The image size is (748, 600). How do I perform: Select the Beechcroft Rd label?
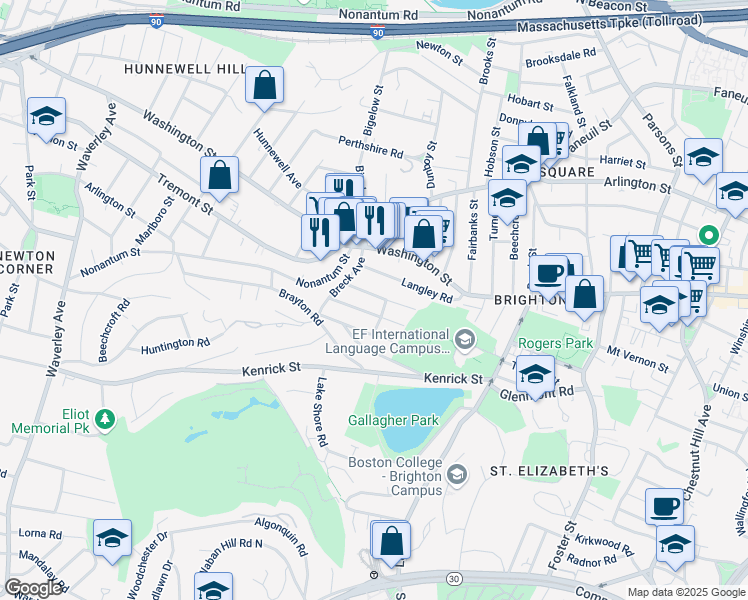(114, 330)
